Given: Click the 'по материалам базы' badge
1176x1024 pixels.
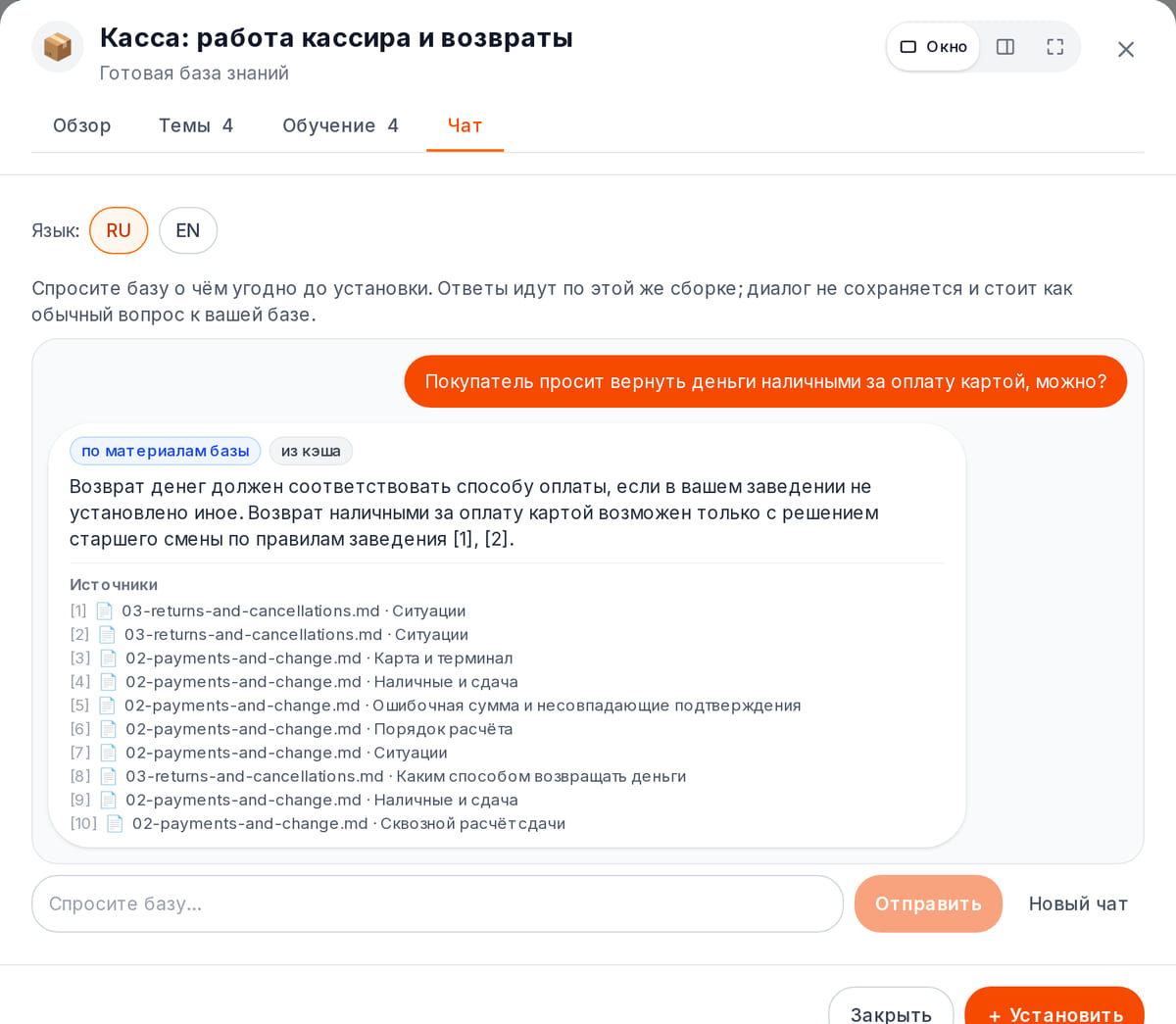Looking at the screenshot, I should [x=165, y=451].
